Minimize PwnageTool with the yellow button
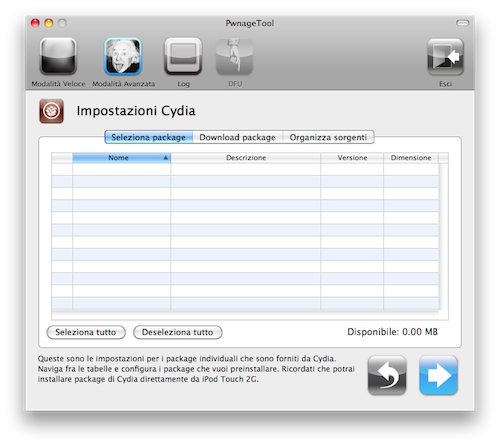Image resolution: width=500 pixels, height=446 pixels. click(49, 23)
